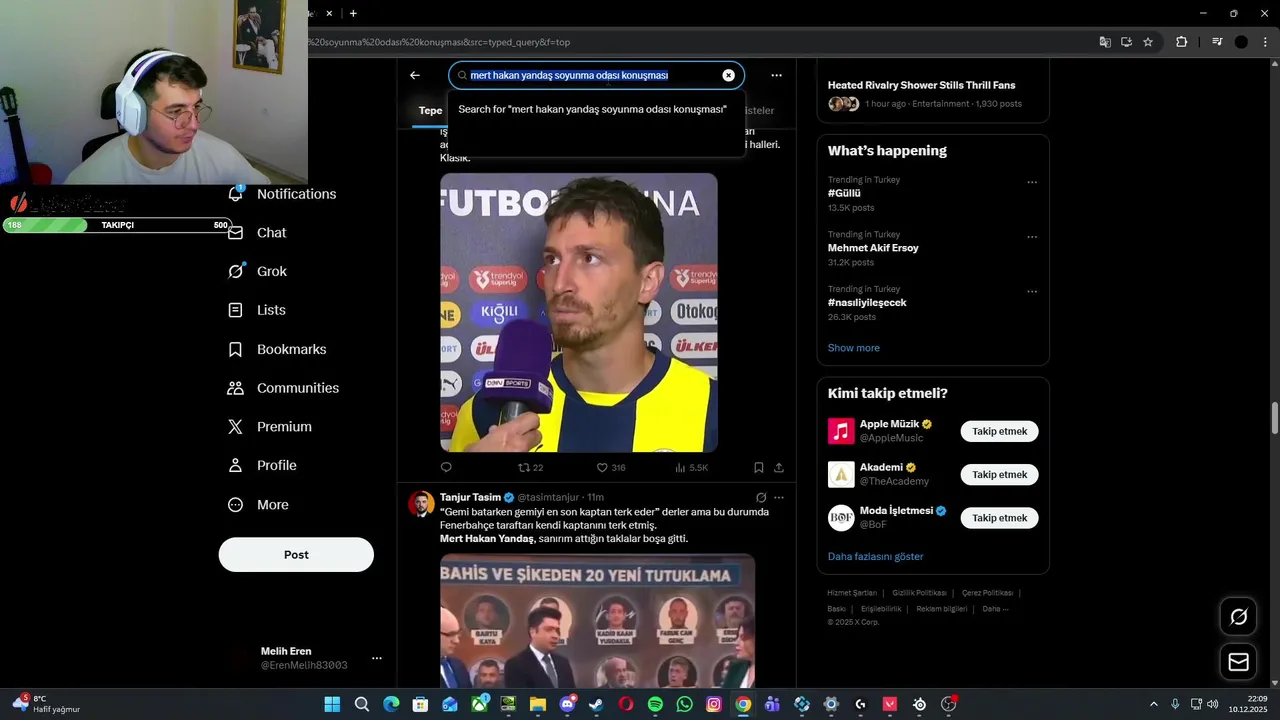Open Steam from the taskbar
This screenshot has height=720, width=1280.
pyautogui.click(x=597, y=704)
